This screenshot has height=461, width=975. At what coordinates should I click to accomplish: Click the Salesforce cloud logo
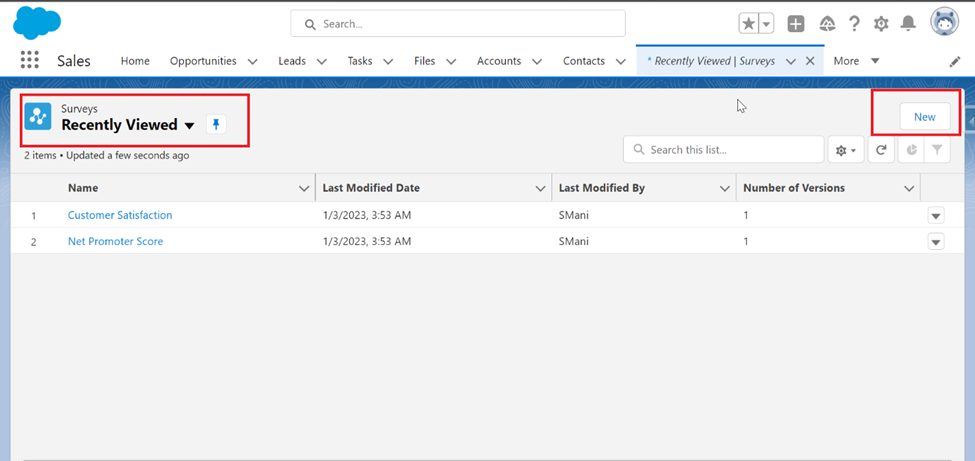37,23
